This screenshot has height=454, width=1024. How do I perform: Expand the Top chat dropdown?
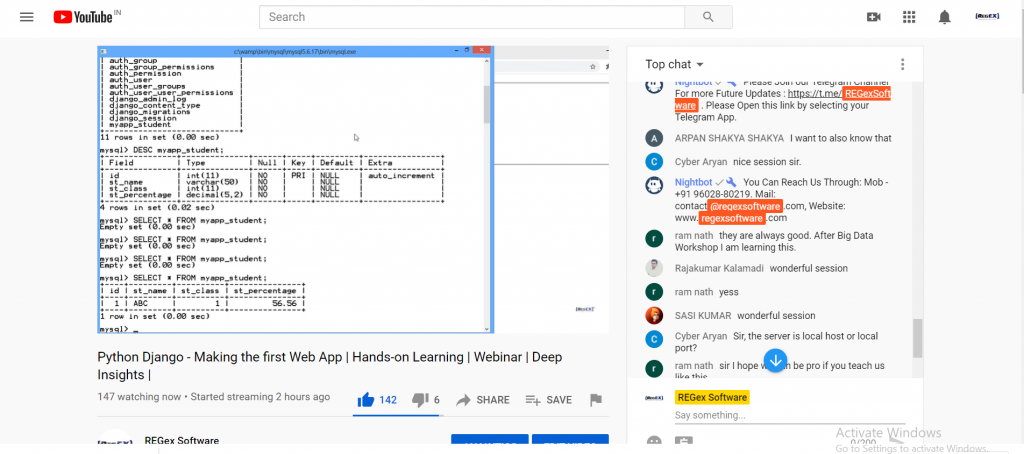(x=675, y=64)
